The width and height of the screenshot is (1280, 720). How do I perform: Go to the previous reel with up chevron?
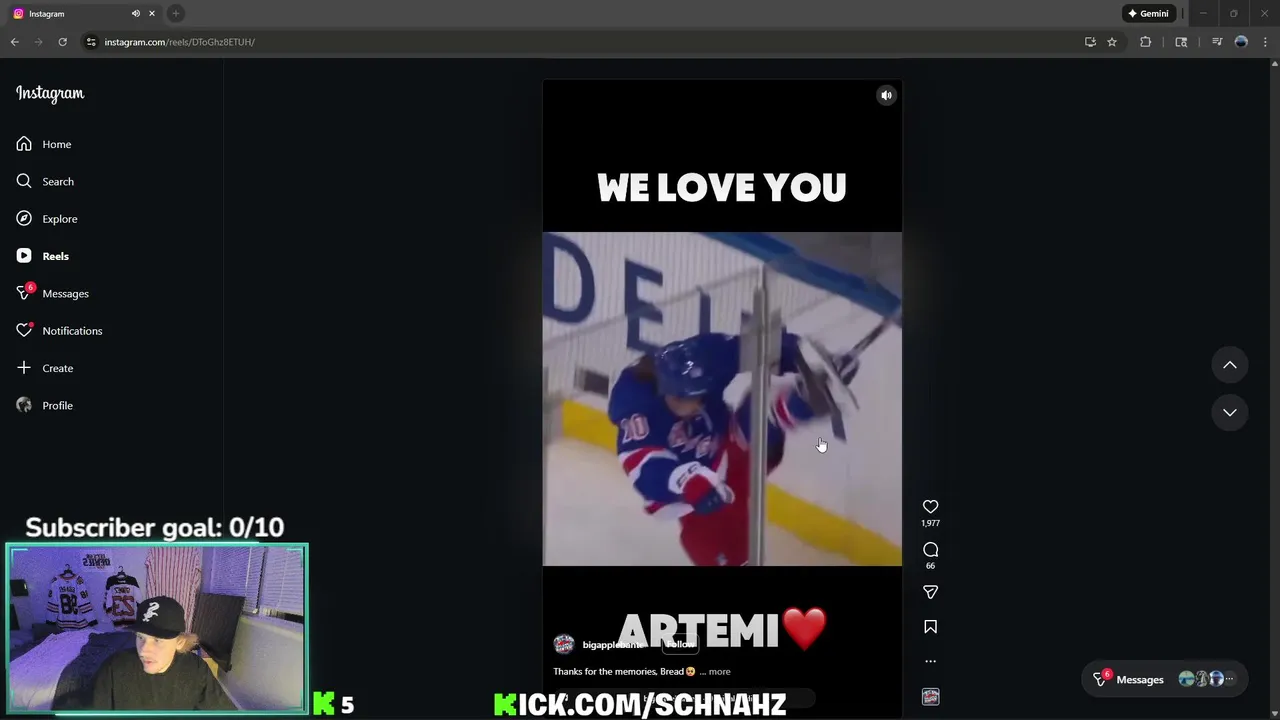coord(1230,365)
